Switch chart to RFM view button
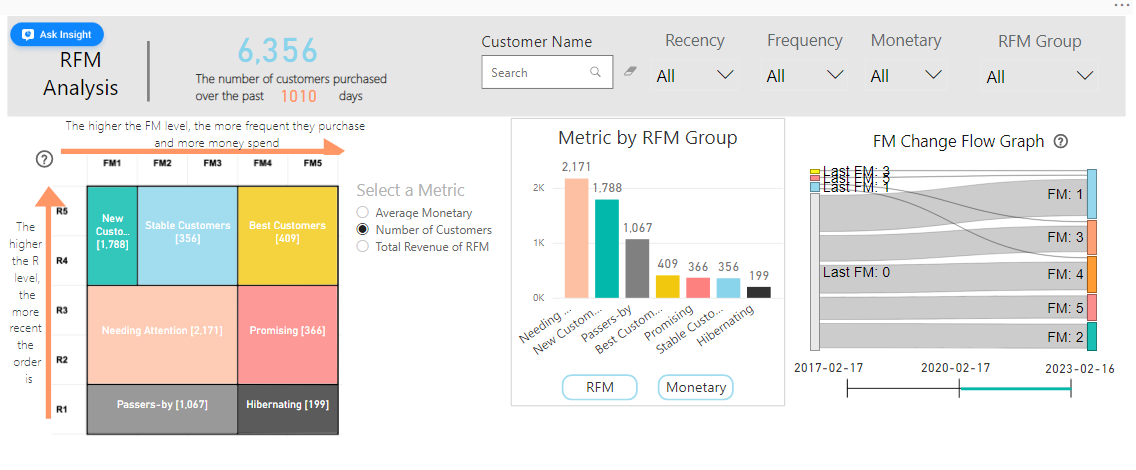 click(599, 387)
